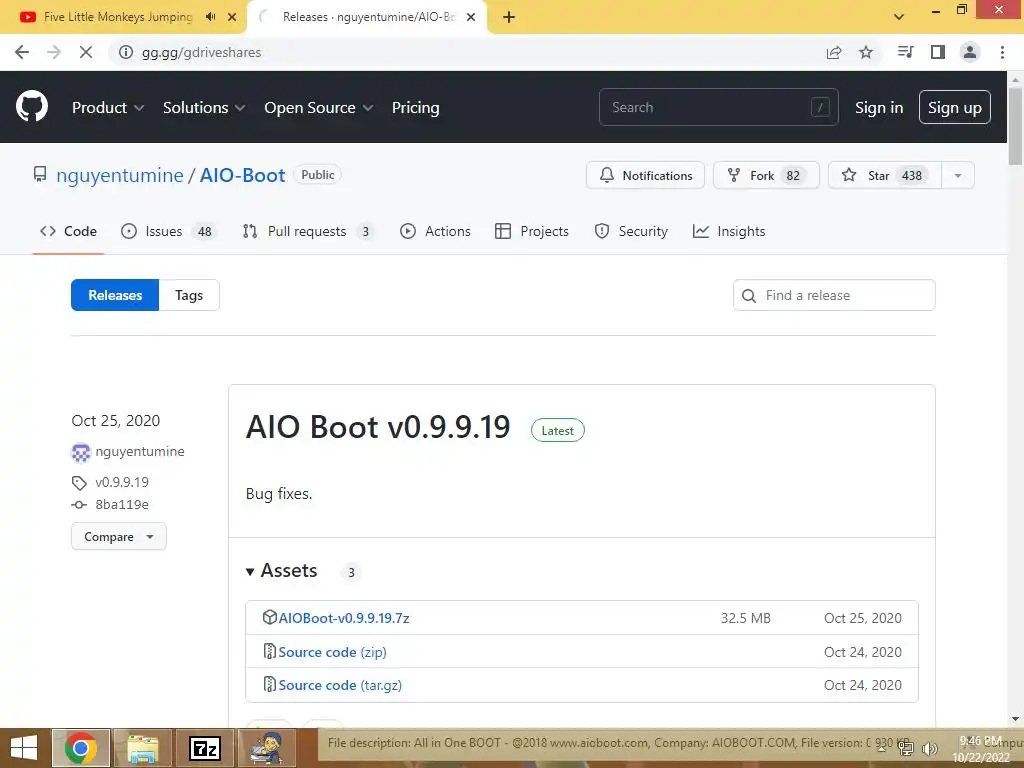Click the nguyentumine avatar image
The image size is (1024, 768).
point(80,452)
